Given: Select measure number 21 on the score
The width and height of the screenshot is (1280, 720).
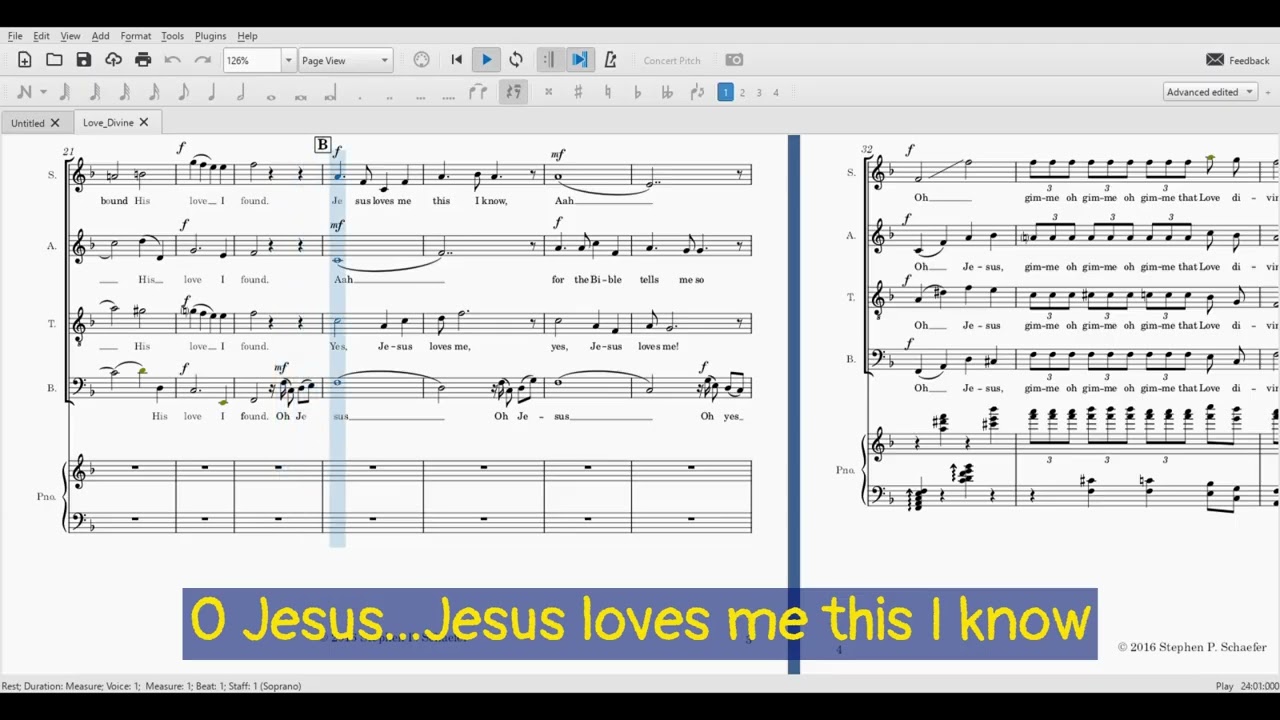Looking at the screenshot, I should tap(68, 152).
